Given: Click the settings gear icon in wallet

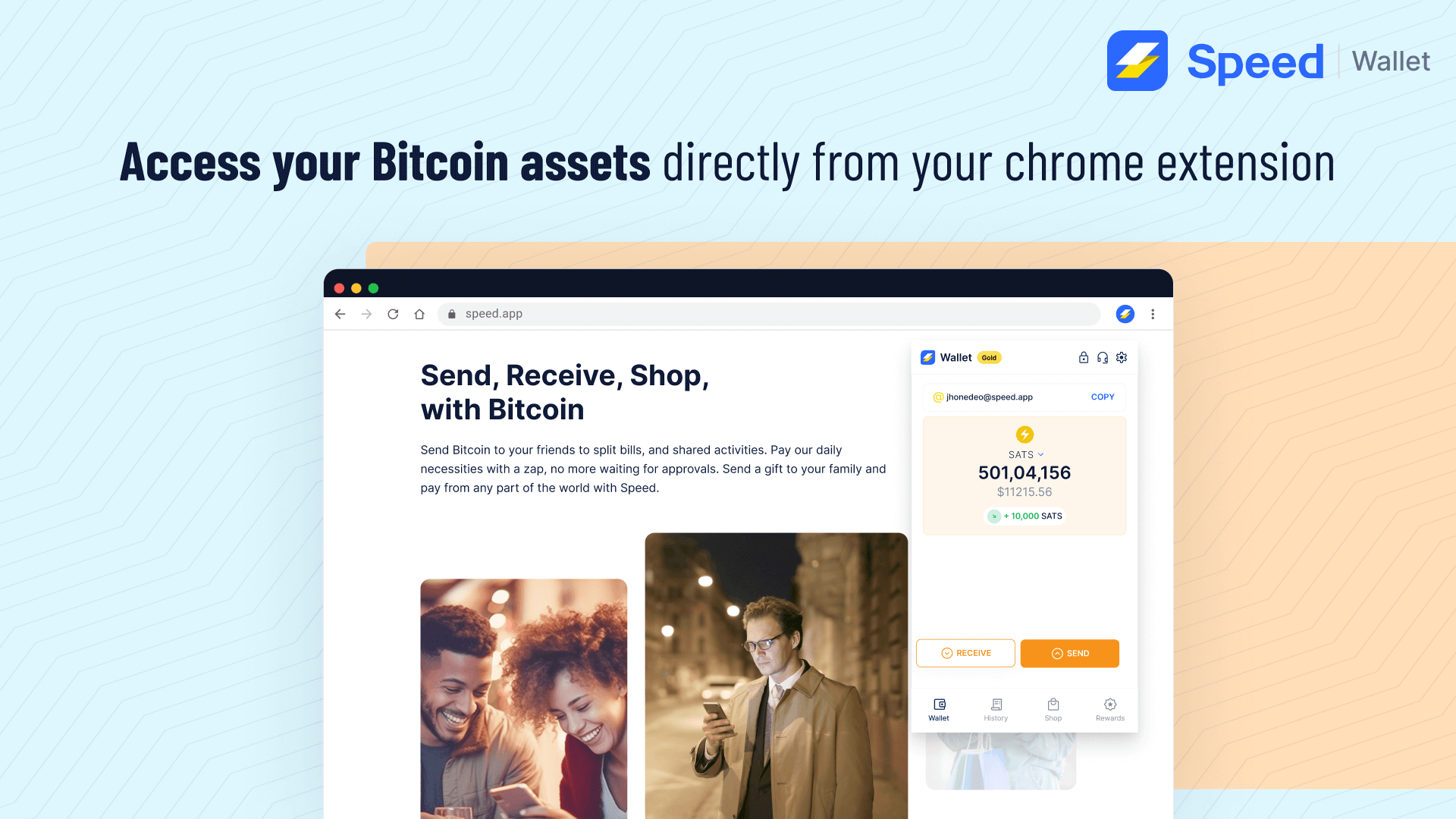Looking at the screenshot, I should [1122, 357].
